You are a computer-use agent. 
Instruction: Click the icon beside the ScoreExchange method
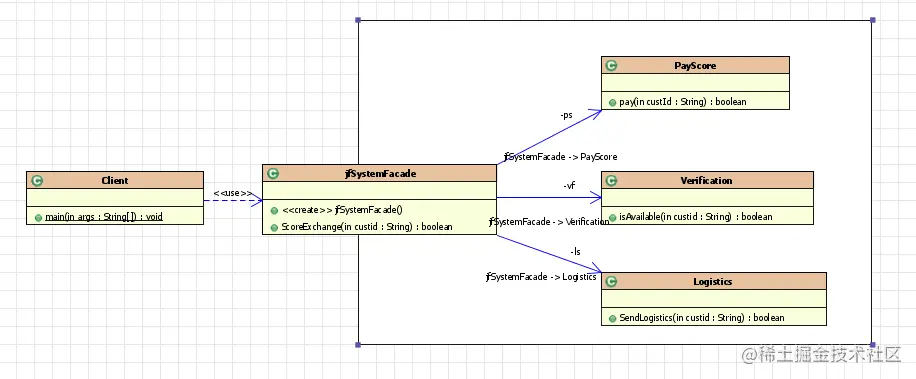coord(274,227)
